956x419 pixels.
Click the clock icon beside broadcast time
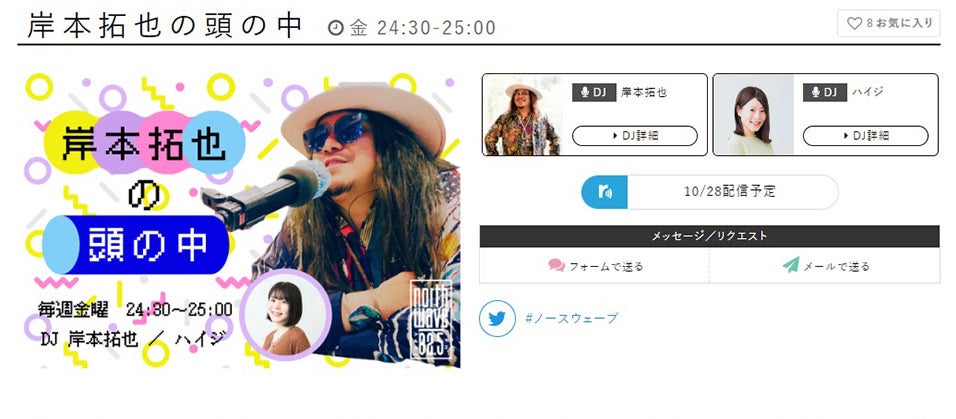335,27
